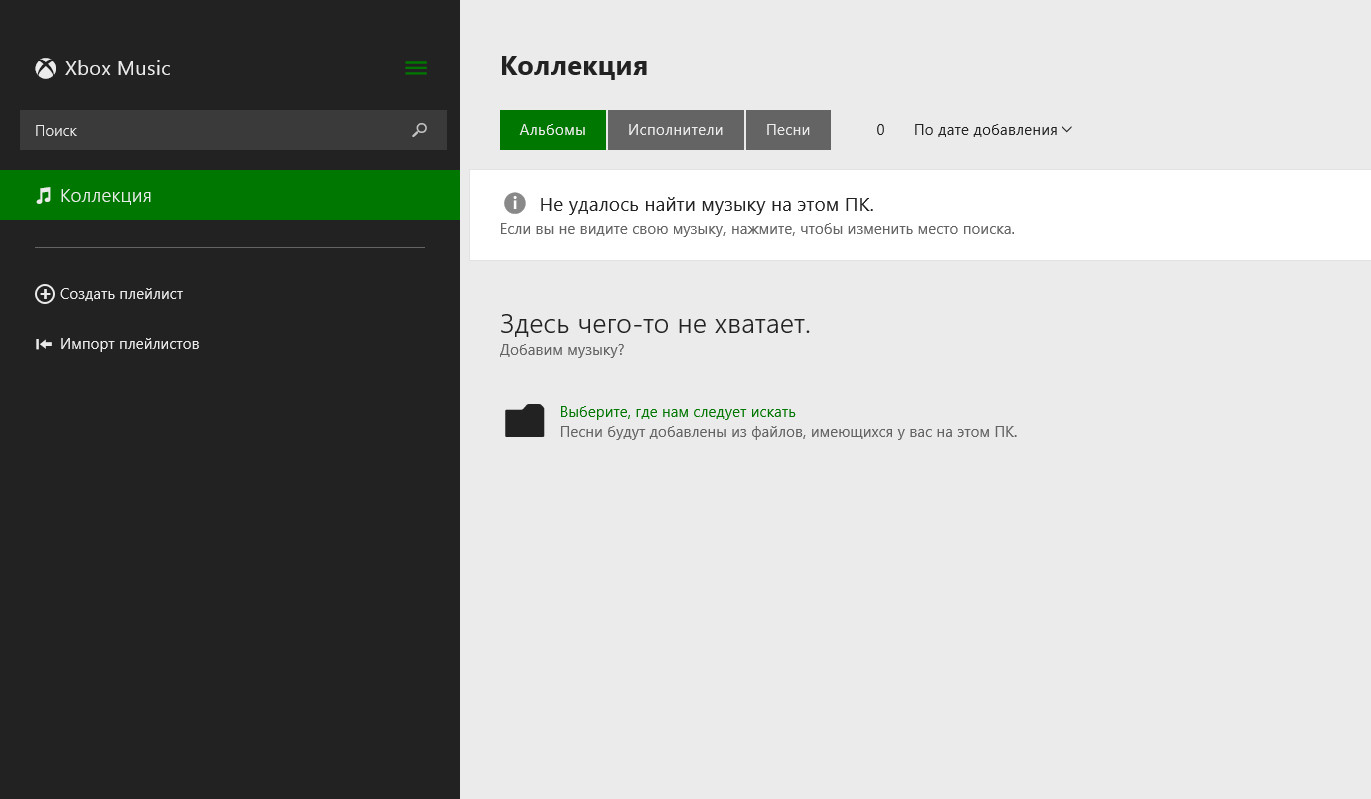
Task: Click the Выберите, где нам следует искать link
Action: [x=677, y=412]
